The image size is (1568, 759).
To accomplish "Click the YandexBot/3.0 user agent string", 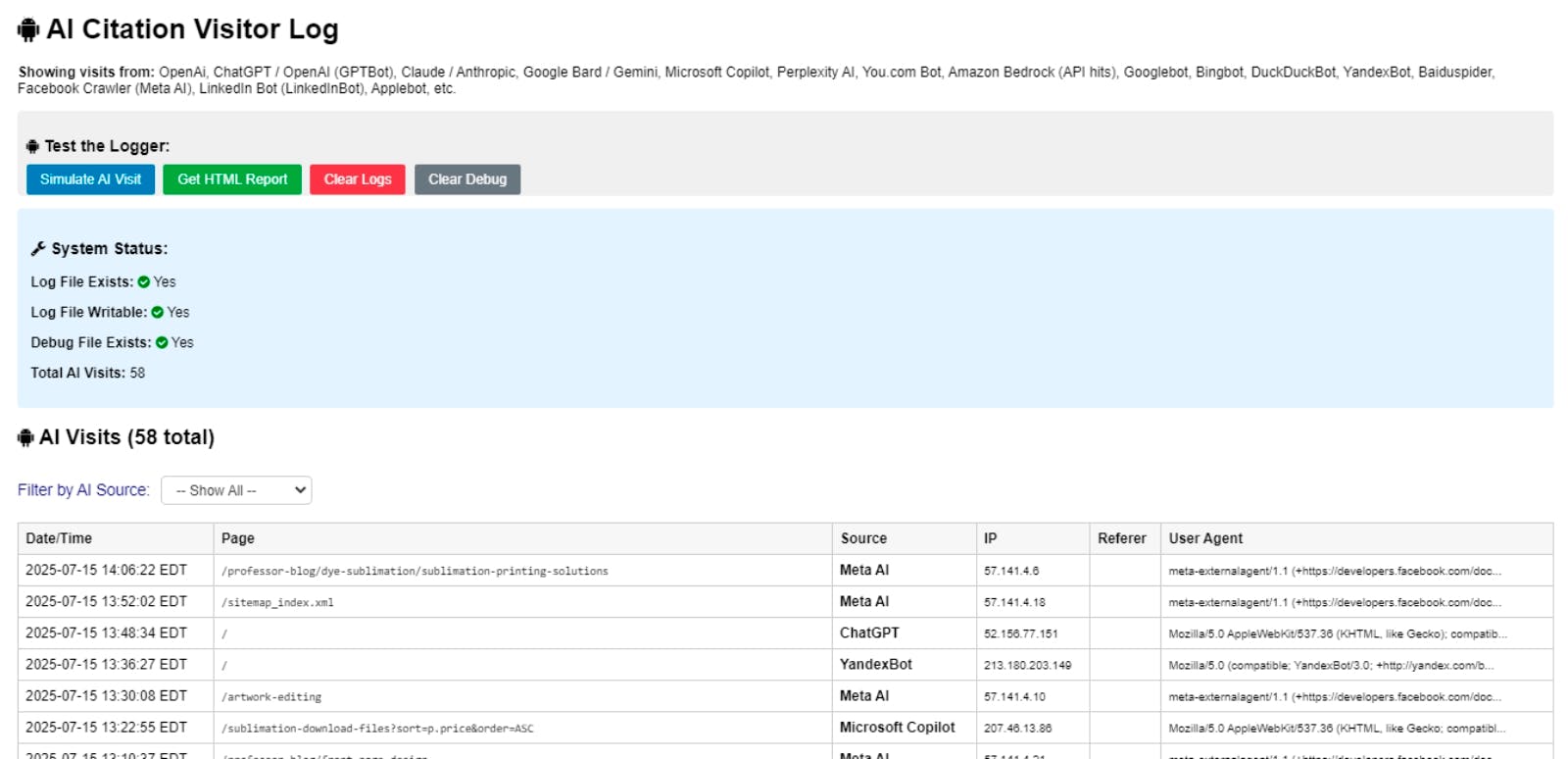I will pyautogui.click(x=1331, y=665).
